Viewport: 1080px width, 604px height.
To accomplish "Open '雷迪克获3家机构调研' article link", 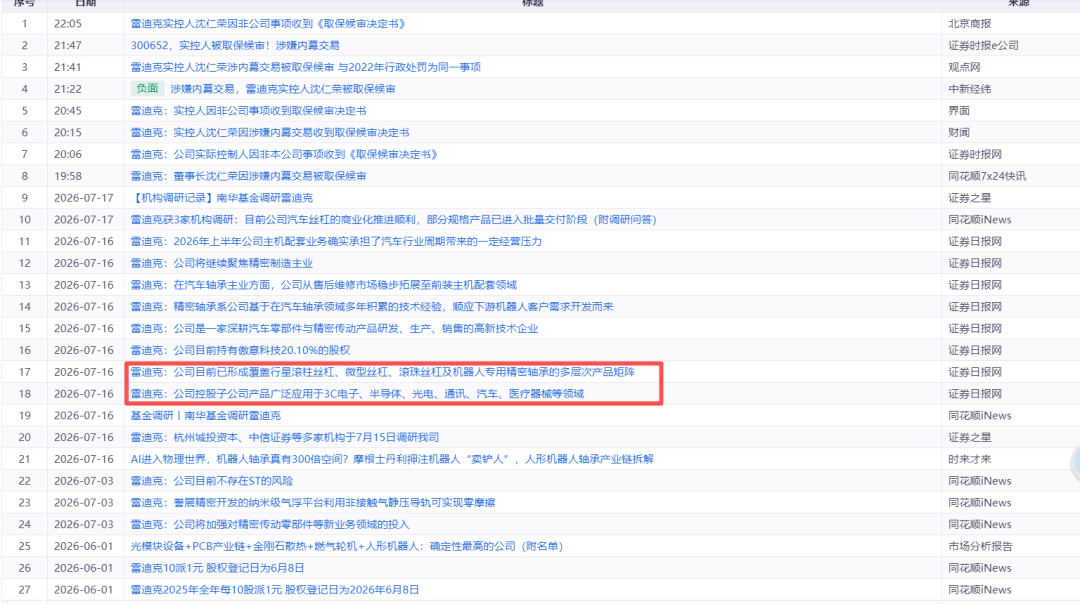I will click(394, 220).
